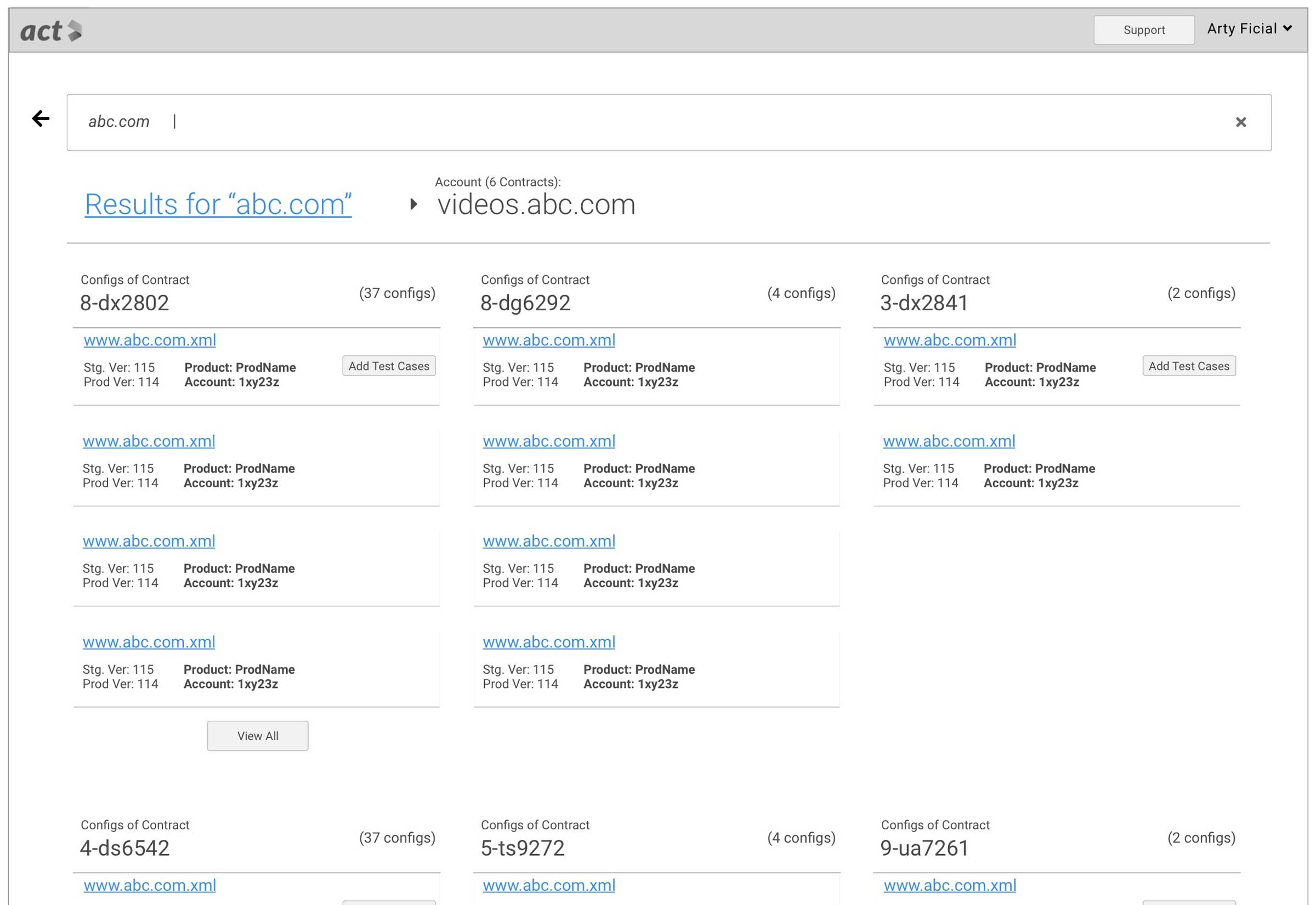Open third www.abc.com.xml in contract 8-dx2802

[149, 541]
